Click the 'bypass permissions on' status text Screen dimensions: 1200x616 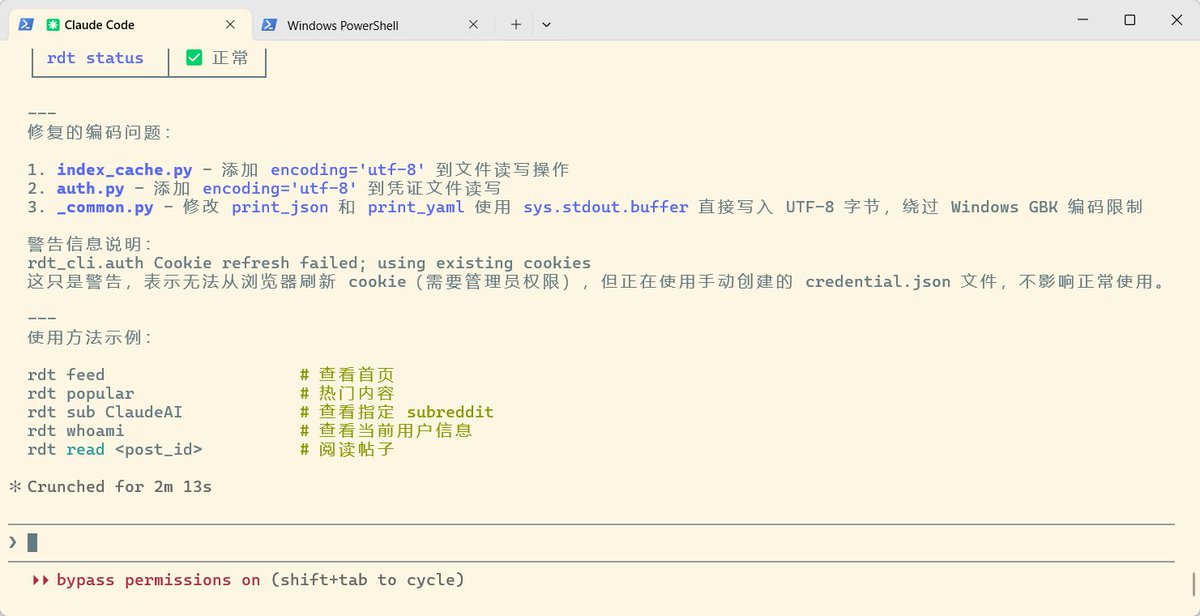158,580
